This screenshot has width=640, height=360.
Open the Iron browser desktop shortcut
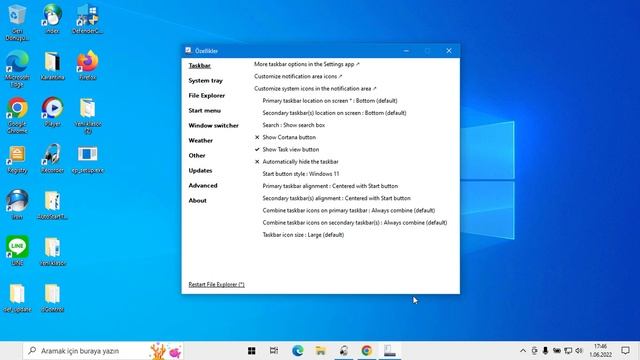point(17,205)
